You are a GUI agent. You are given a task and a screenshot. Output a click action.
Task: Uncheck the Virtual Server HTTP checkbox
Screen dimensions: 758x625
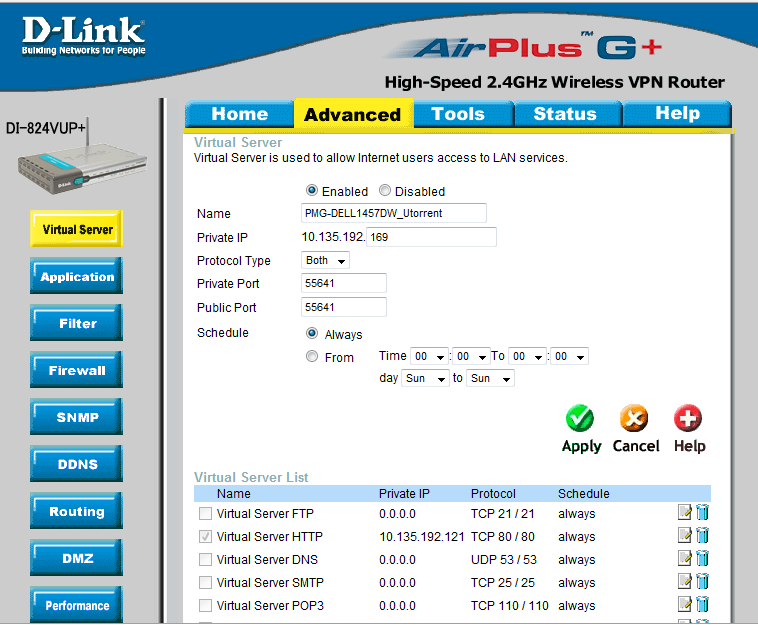(x=205, y=537)
